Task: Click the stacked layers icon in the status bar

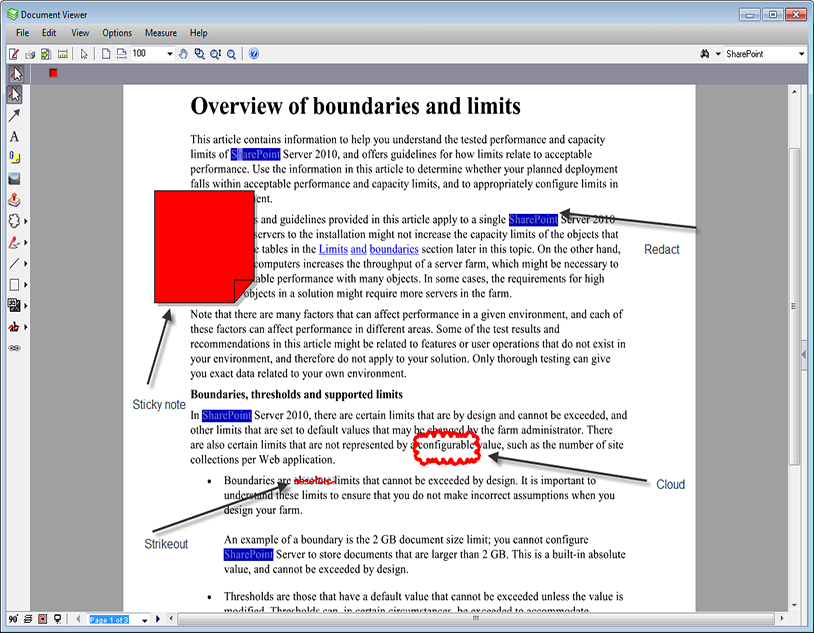Action: 28,619
